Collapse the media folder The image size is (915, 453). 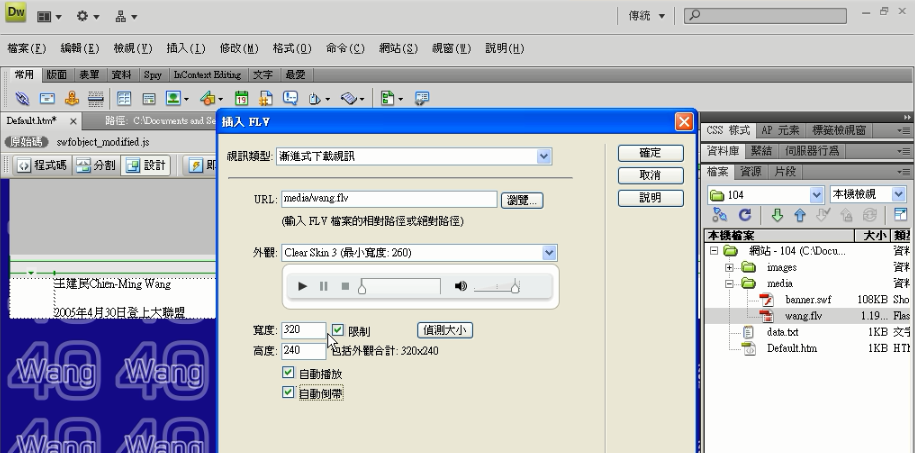[729, 284]
